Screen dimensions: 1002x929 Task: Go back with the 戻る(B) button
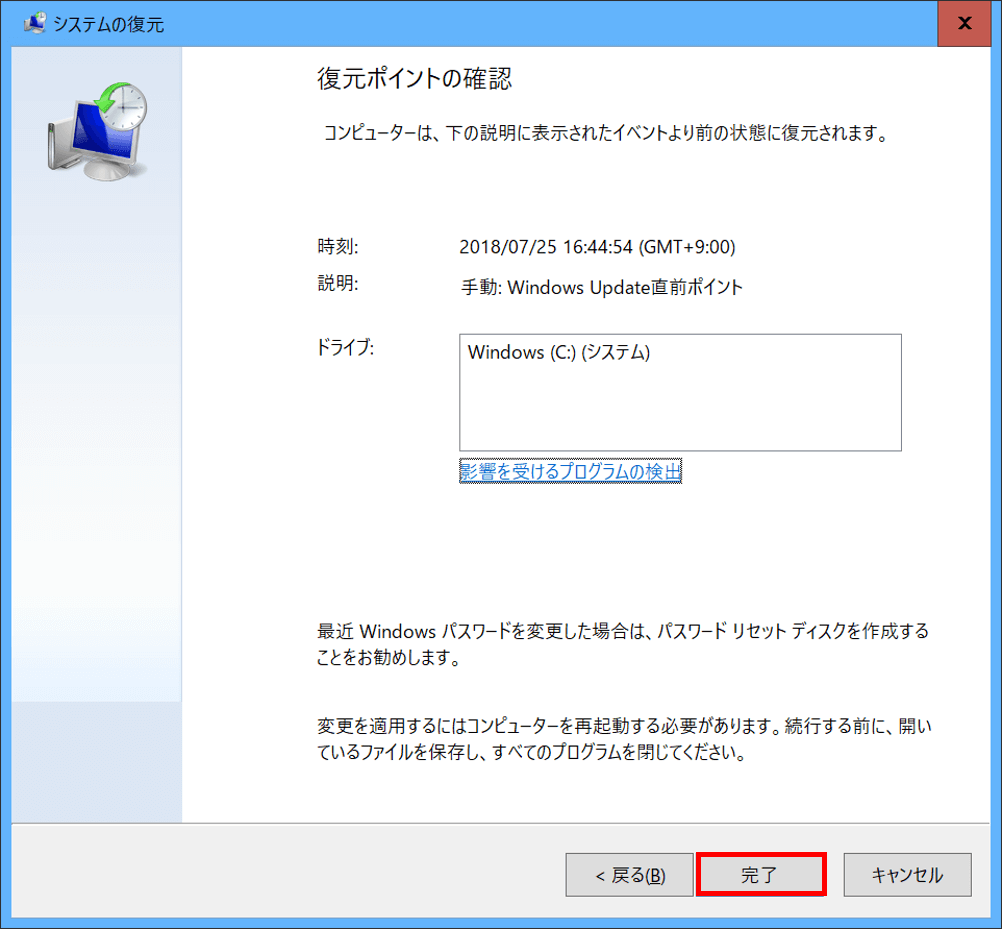629,874
